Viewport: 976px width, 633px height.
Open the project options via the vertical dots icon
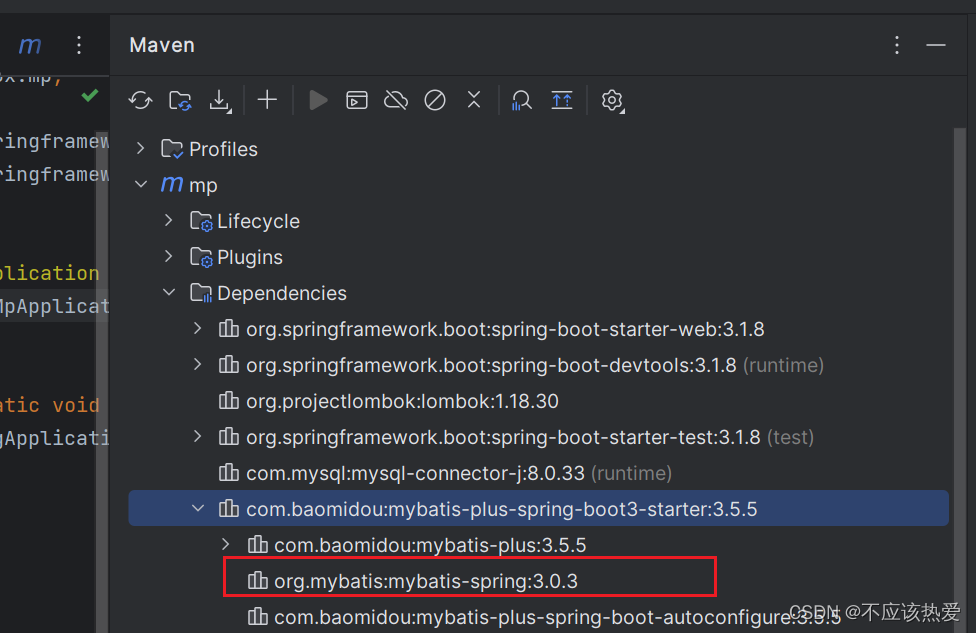[x=78, y=45]
